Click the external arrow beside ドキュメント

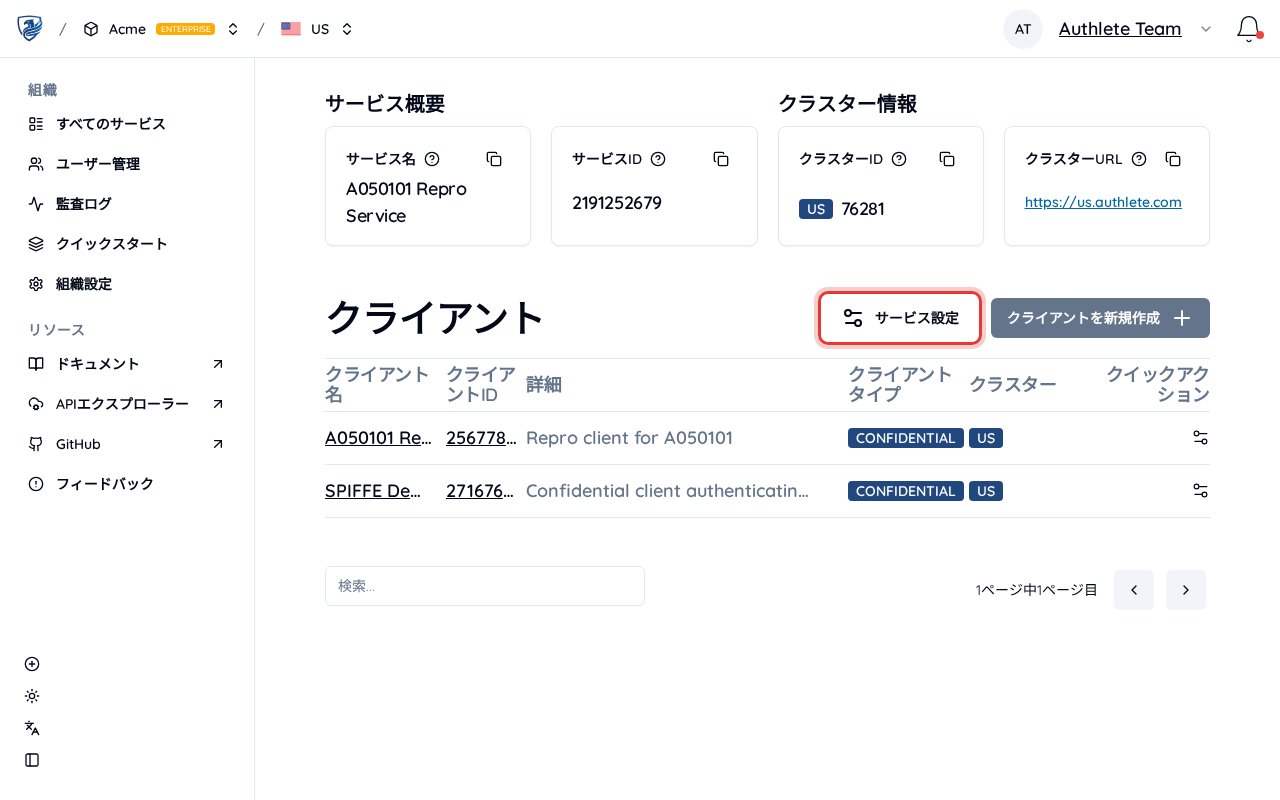pyautogui.click(x=218, y=364)
